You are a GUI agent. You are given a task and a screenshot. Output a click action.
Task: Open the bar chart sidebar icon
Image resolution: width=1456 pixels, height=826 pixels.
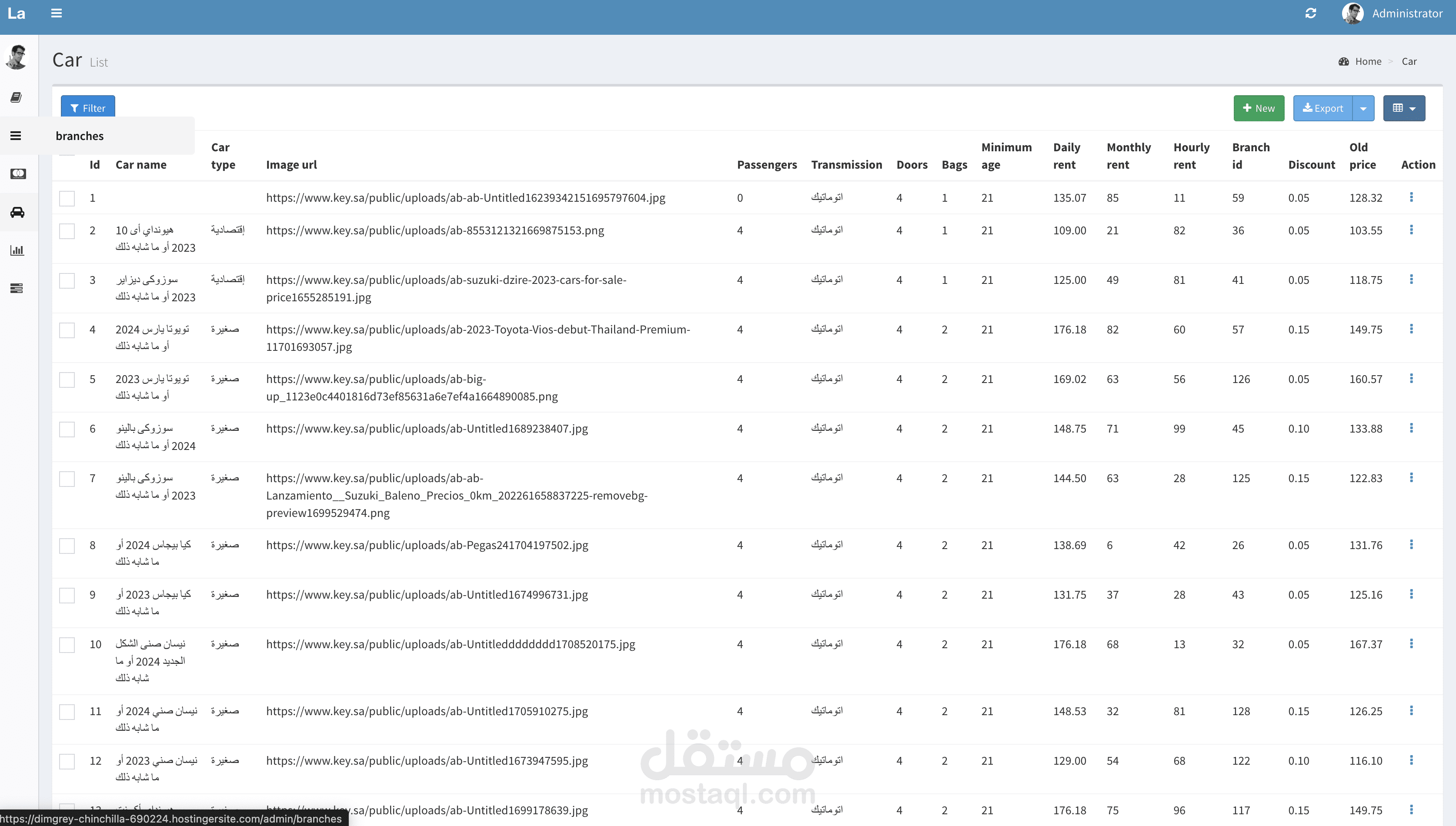click(17, 250)
